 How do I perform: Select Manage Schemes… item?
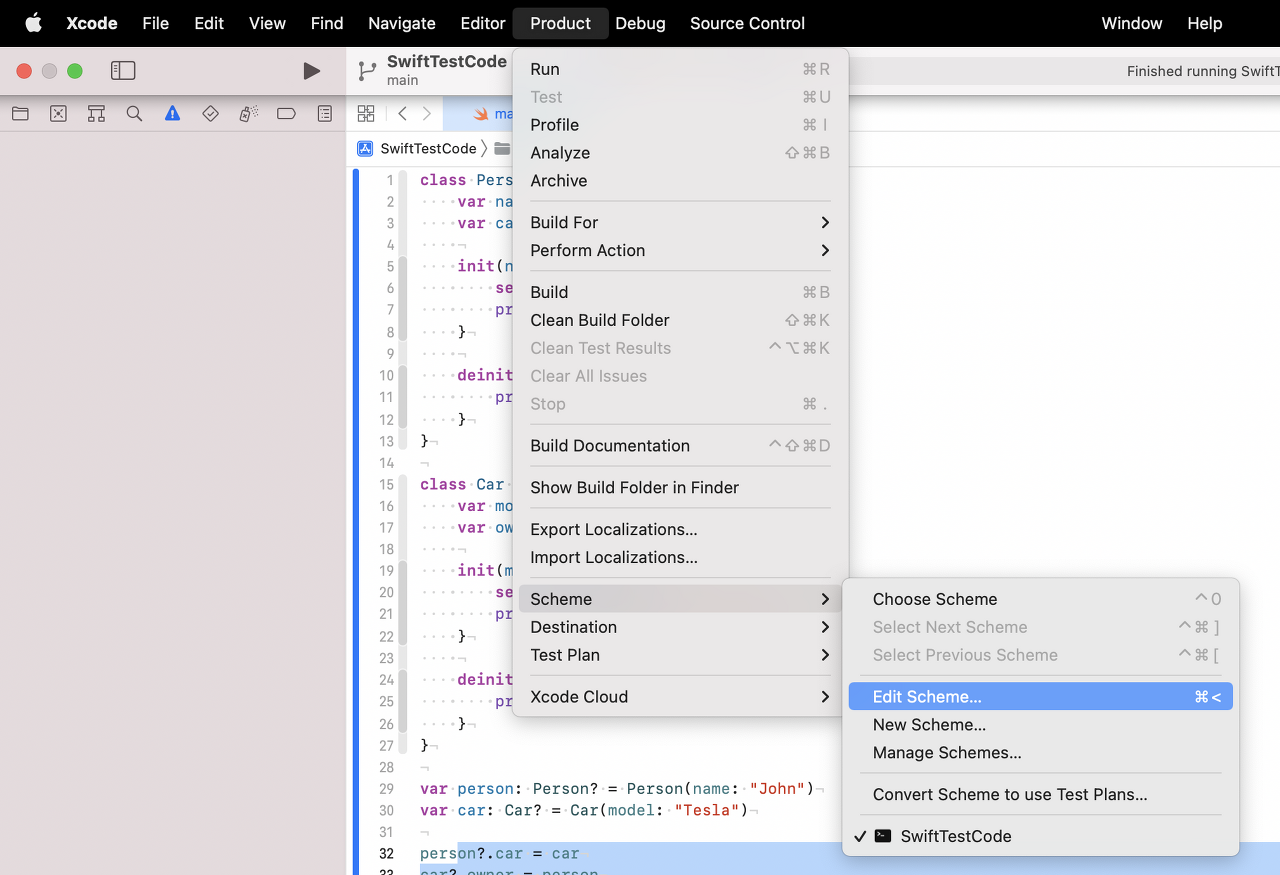pyautogui.click(x=1041, y=753)
